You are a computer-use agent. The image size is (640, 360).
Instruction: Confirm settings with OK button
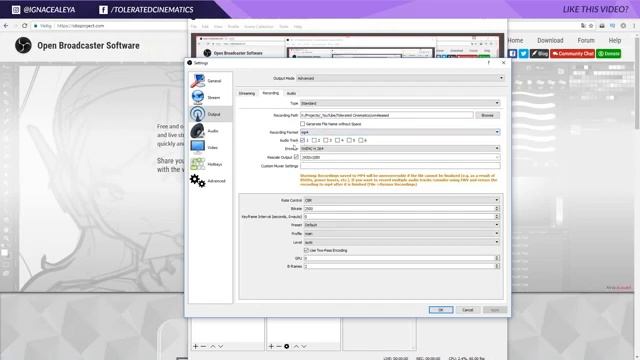coord(441,310)
